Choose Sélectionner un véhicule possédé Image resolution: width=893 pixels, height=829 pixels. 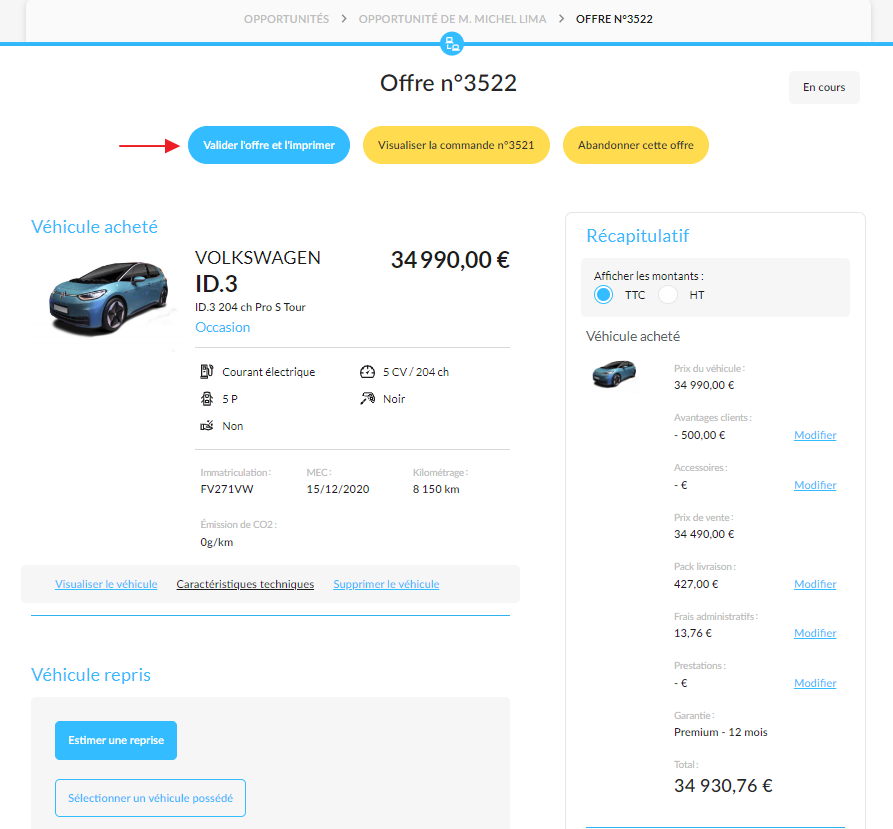pyautogui.click(x=150, y=798)
